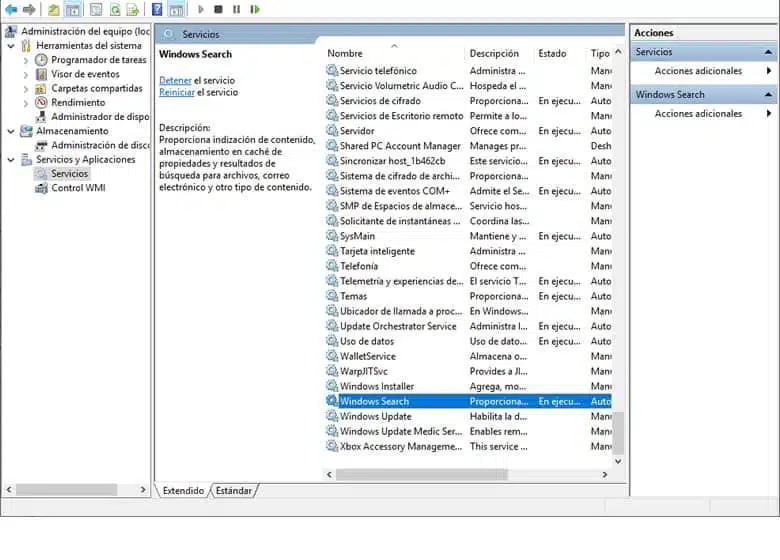Click Reiniciar el servicio link

[x=177, y=92]
